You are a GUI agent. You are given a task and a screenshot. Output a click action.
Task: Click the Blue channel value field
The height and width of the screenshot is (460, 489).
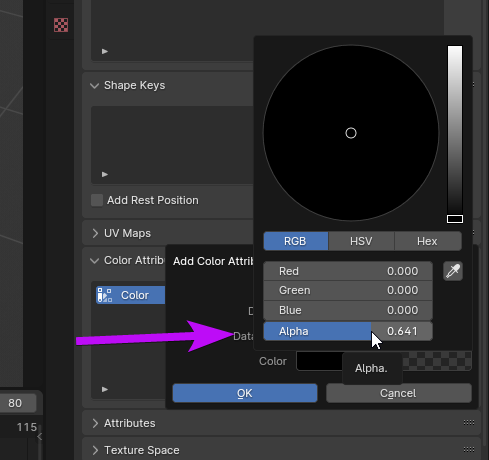pyautogui.click(x=348, y=310)
